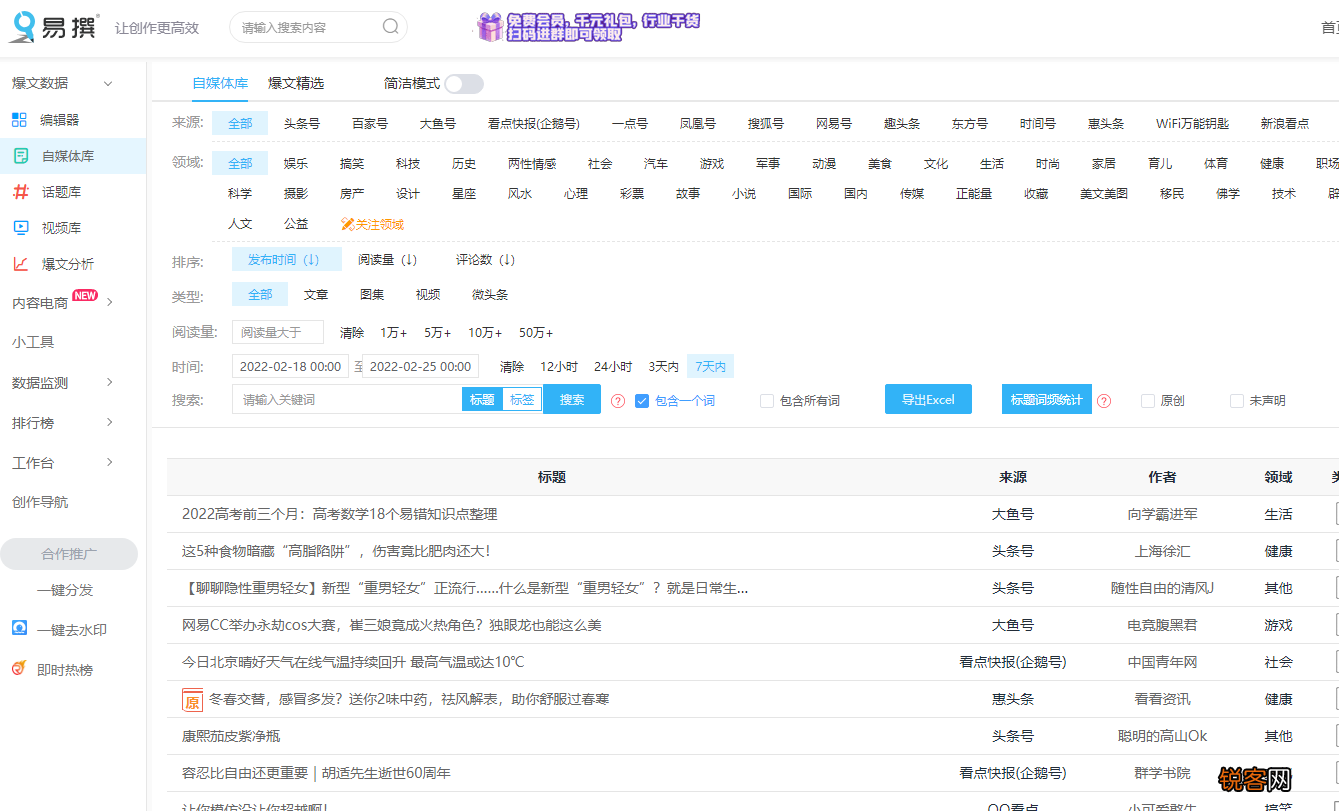
Task: Click the 阅读量大于 input field
Action: [278, 332]
